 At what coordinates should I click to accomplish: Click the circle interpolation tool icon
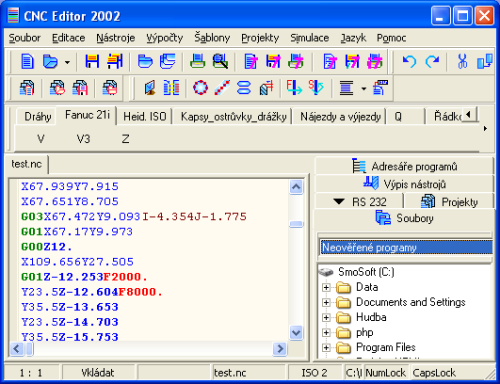pyautogui.click(x=200, y=88)
